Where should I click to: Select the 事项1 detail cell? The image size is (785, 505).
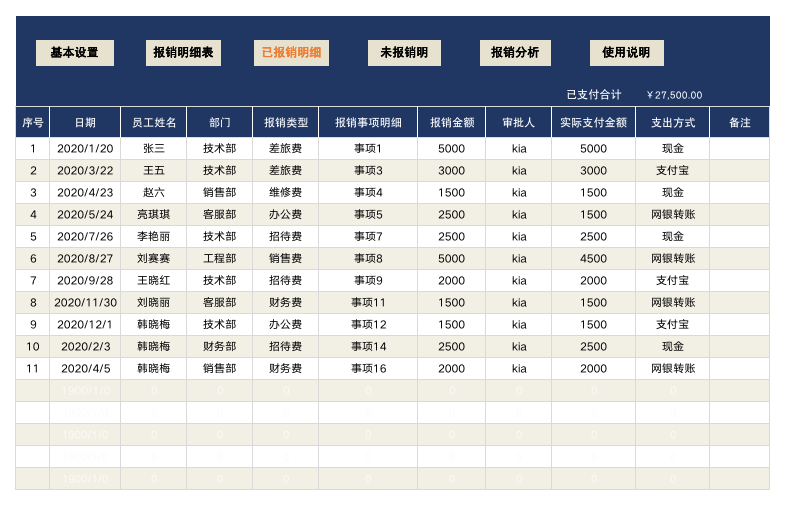pyautogui.click(x=368, y=149)
